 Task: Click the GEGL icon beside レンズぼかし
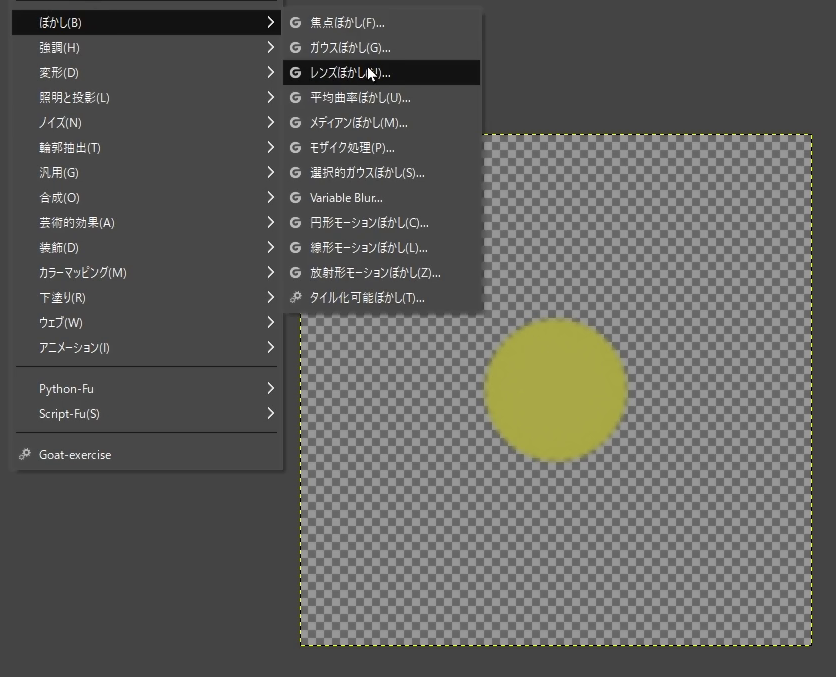point(295,72)
